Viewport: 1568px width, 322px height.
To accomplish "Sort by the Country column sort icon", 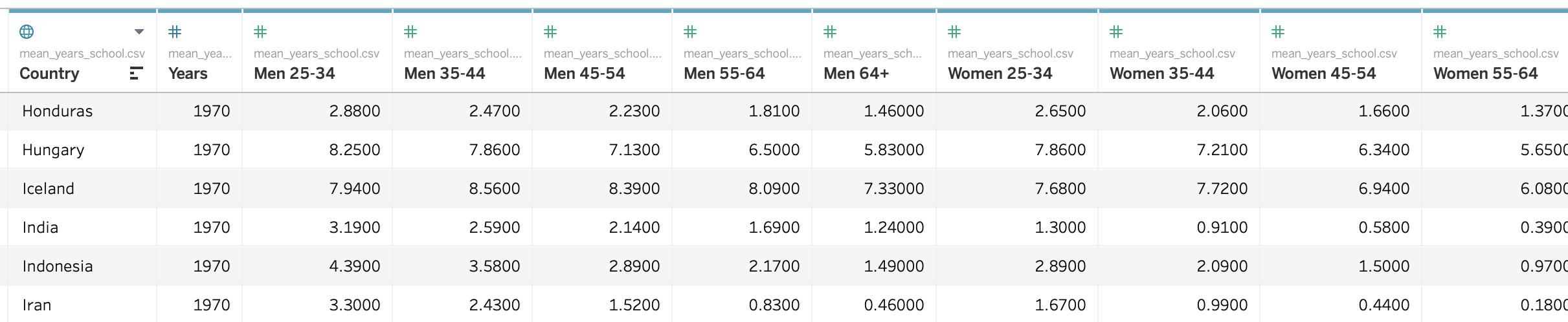I will coord(136,74).
